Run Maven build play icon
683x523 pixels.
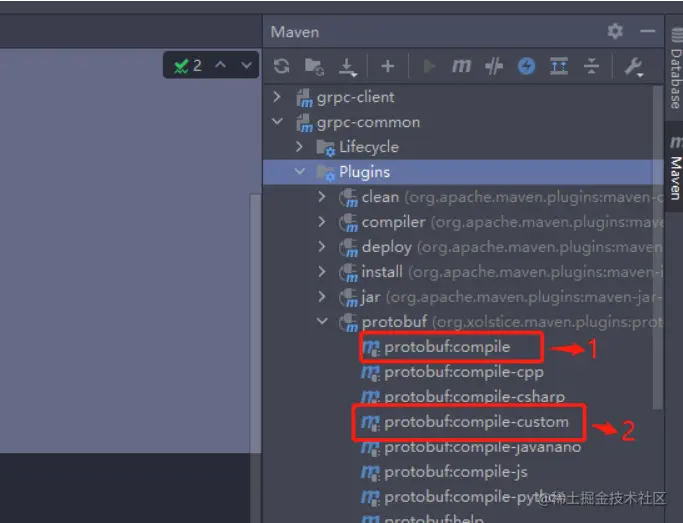[429, 66]
